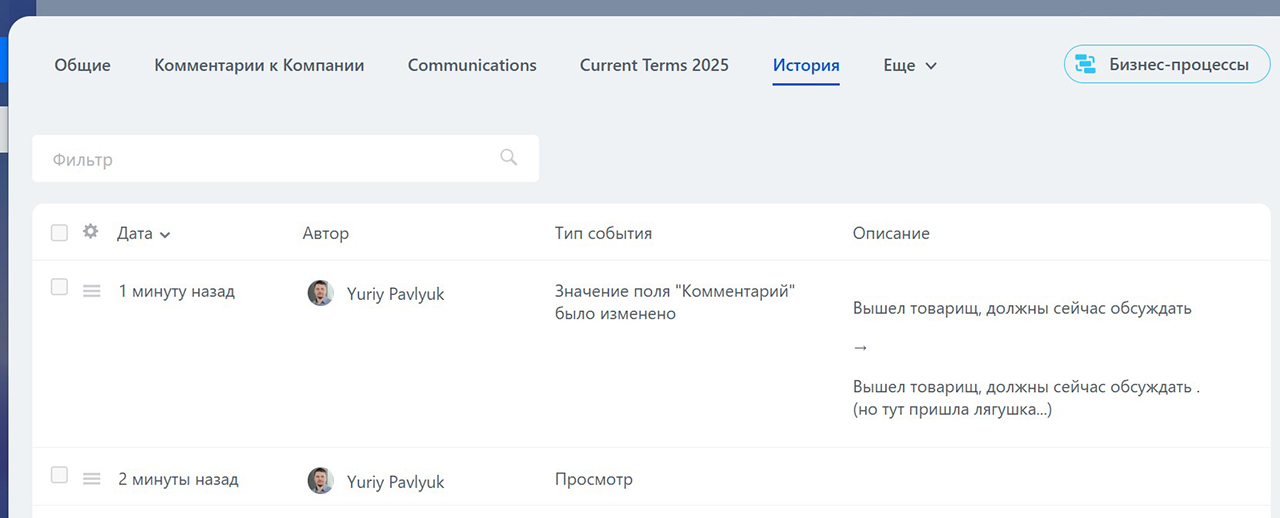Expand the Еще dropdown menu

pyautogui.click(x=910, y=66)
